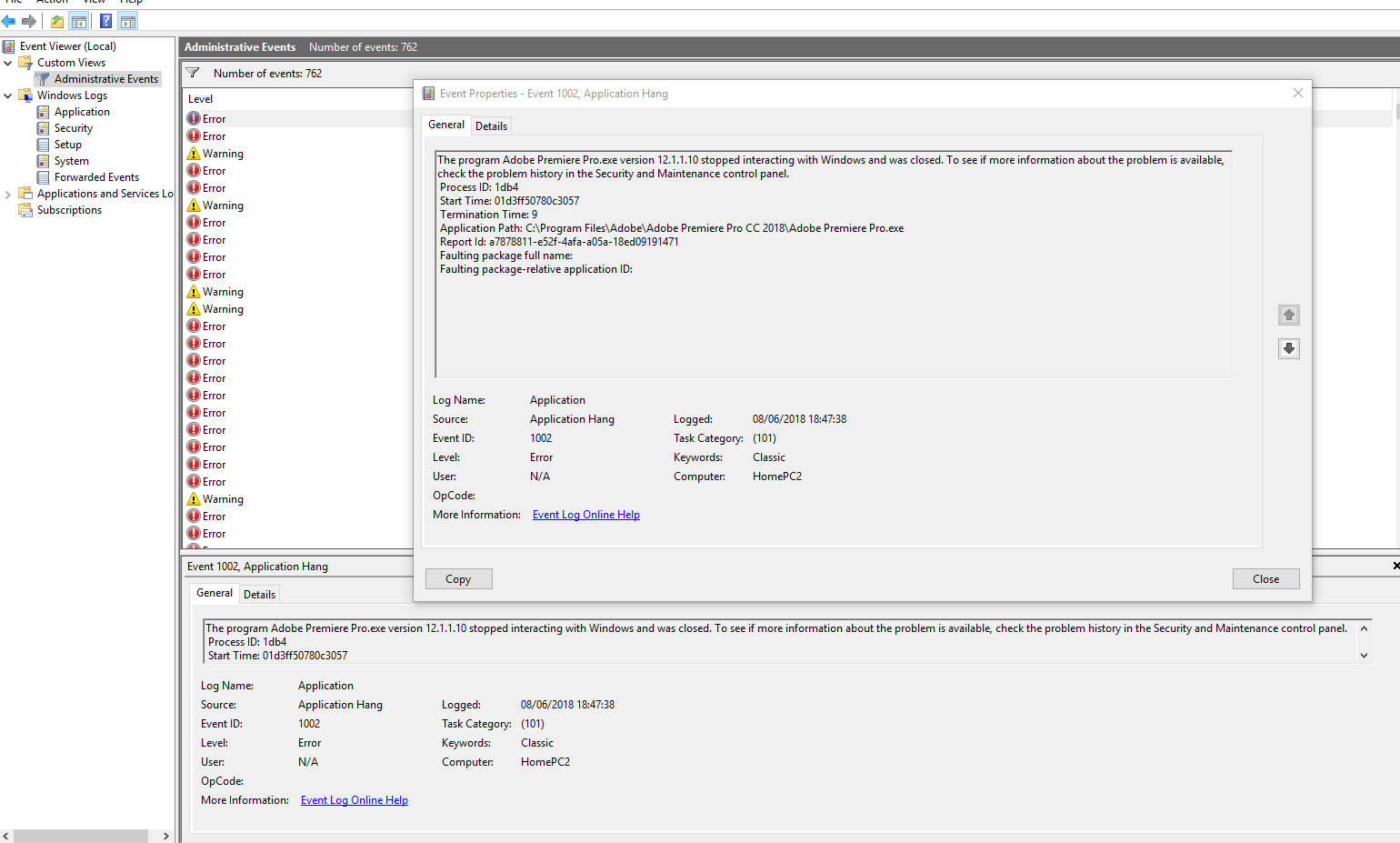
Task: Open the Setup log icon in tree
Action: [x=43, y=145]
